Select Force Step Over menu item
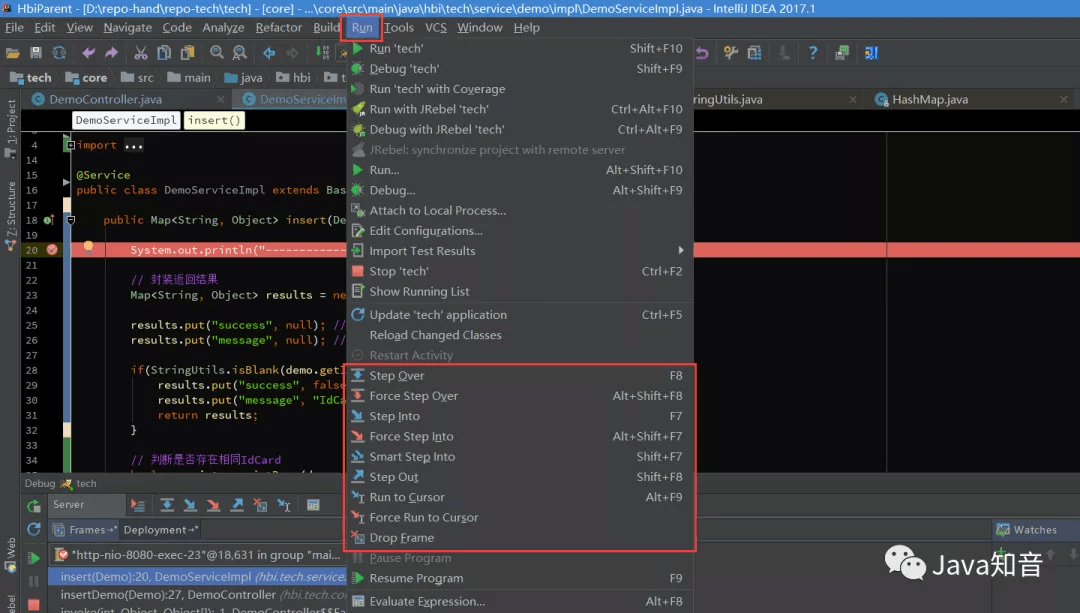The height and width of the screenshot is (613, 1080). point(520,396)
